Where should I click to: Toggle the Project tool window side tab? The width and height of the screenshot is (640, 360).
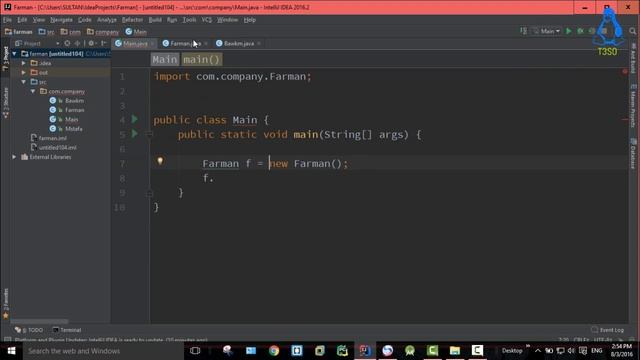(x=6, y=58)
